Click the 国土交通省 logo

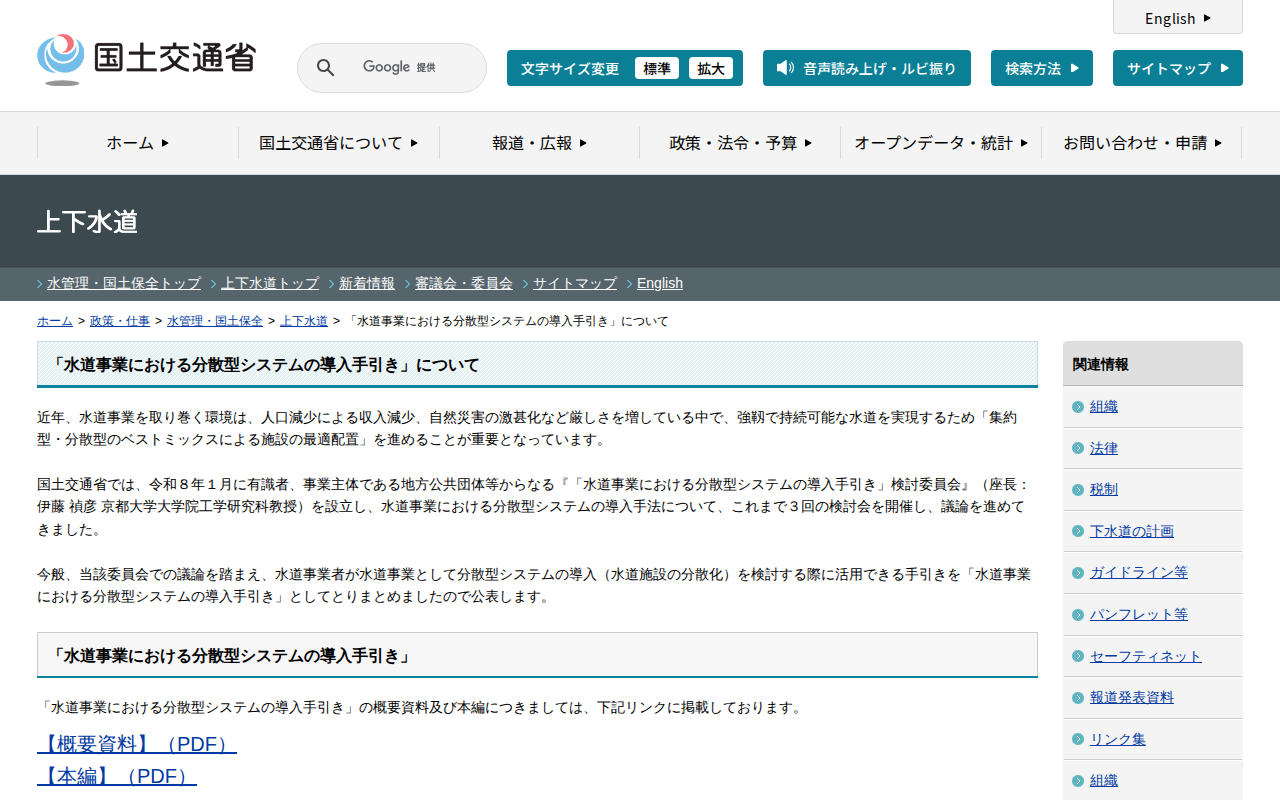pyautogui.click(x=146, y=59)
